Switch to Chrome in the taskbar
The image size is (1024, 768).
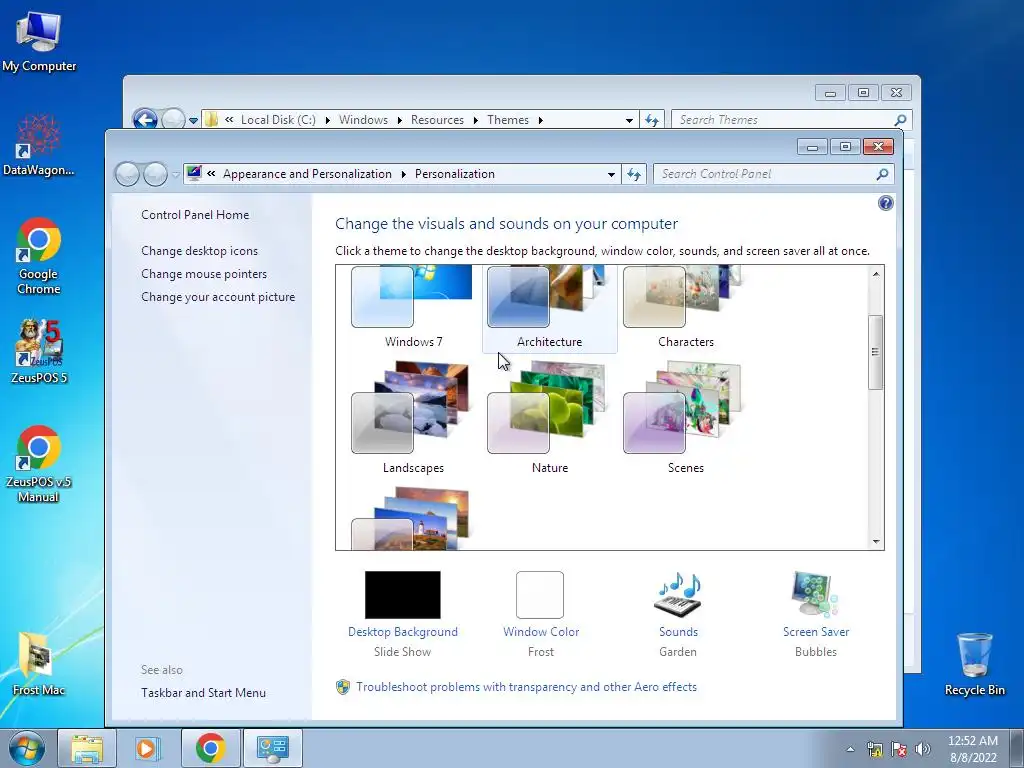210,748
